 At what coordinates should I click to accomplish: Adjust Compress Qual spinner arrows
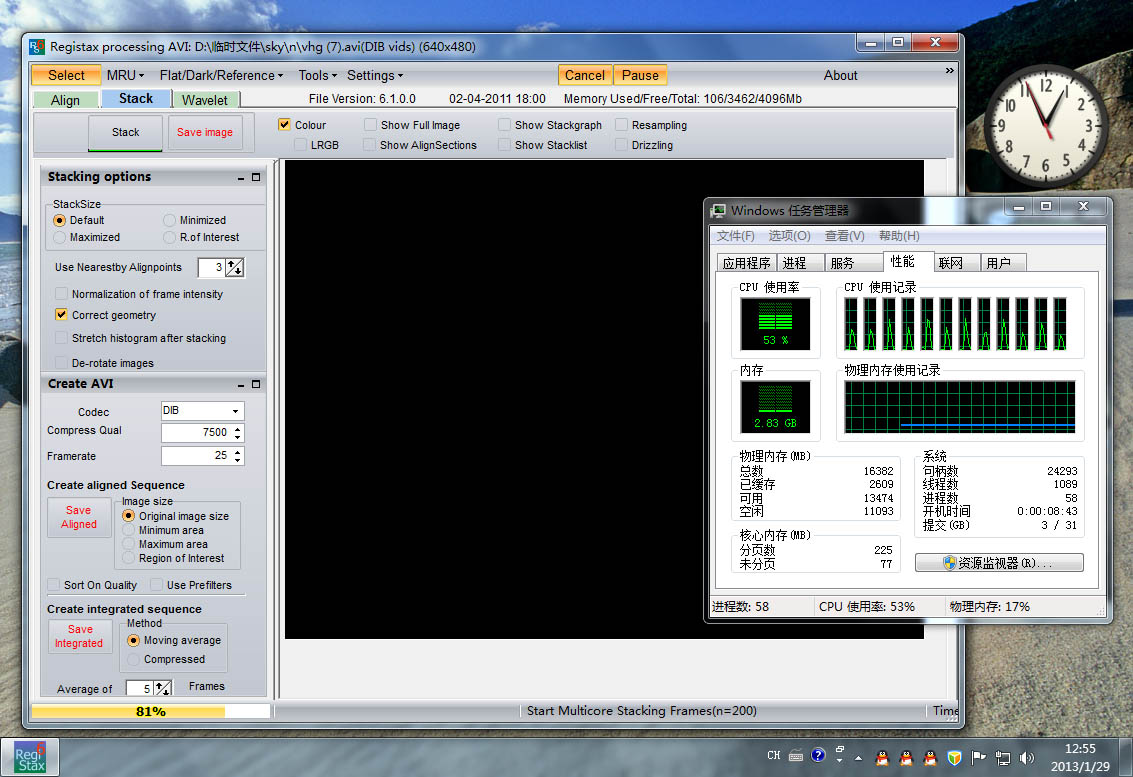point(238,433)
